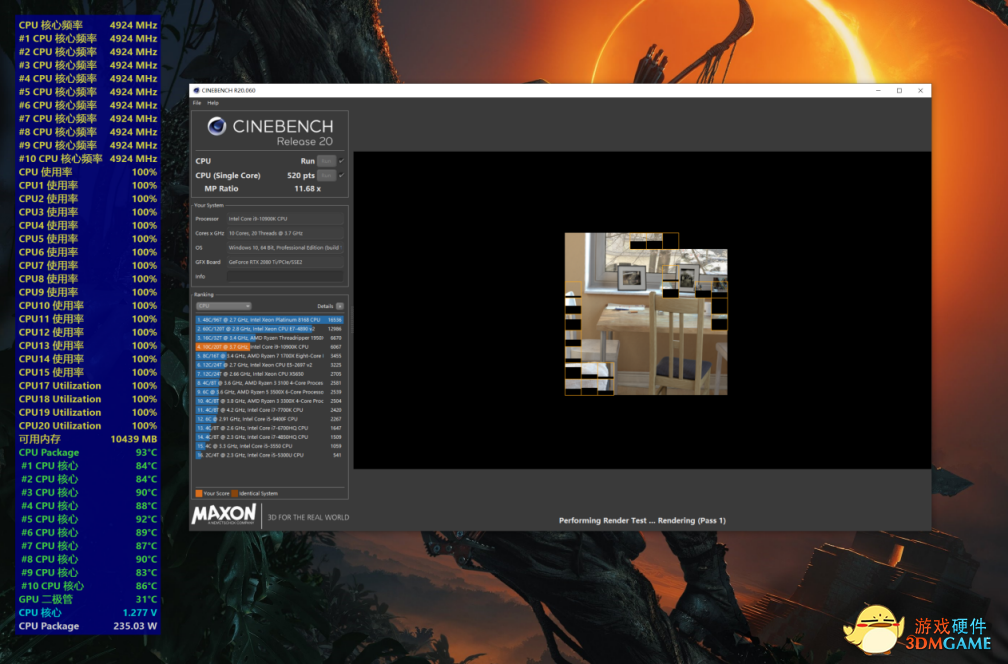Click the Identical System legend swatch
Screen dimensions: 1008x664
coord(235,494)
